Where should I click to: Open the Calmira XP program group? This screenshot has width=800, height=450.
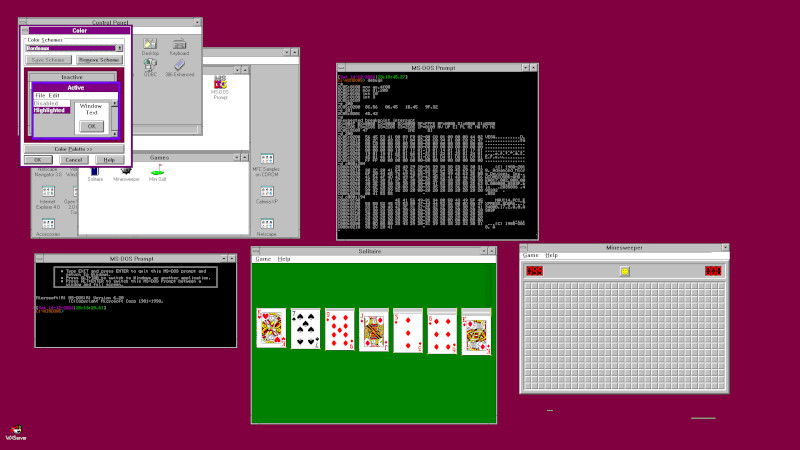click(266, 192)
